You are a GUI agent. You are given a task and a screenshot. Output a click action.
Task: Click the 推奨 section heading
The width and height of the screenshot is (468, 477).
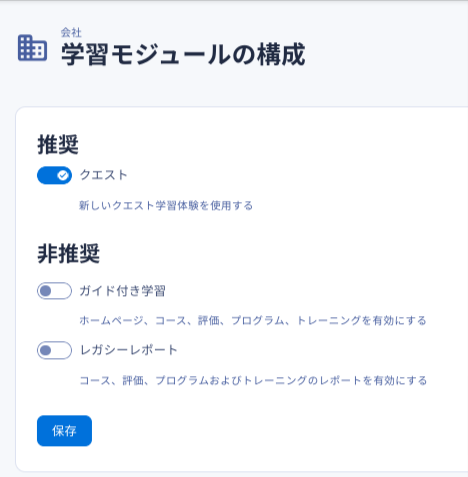coord(58,145)
